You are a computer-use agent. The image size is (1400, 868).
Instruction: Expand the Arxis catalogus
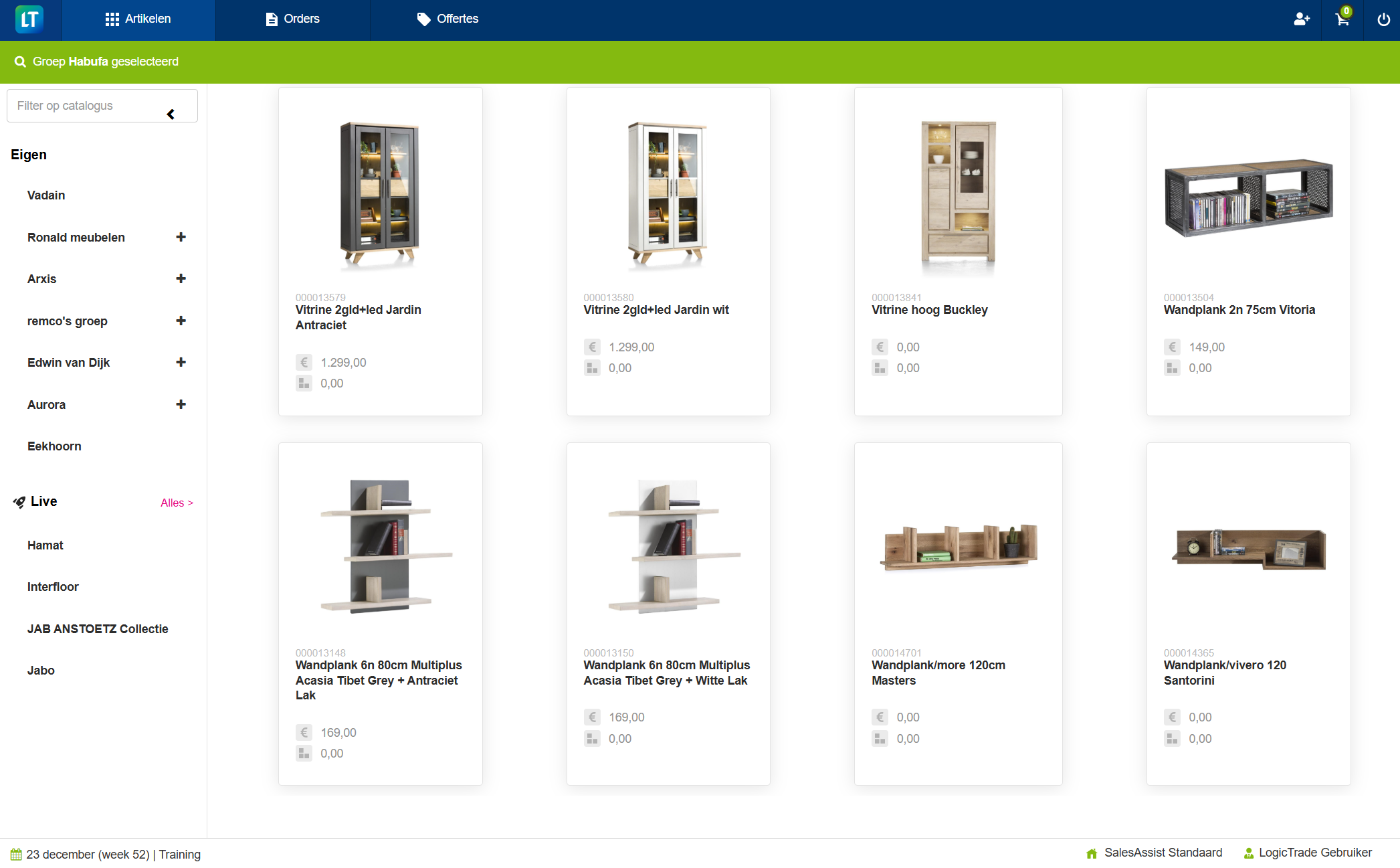pos(181,278)
